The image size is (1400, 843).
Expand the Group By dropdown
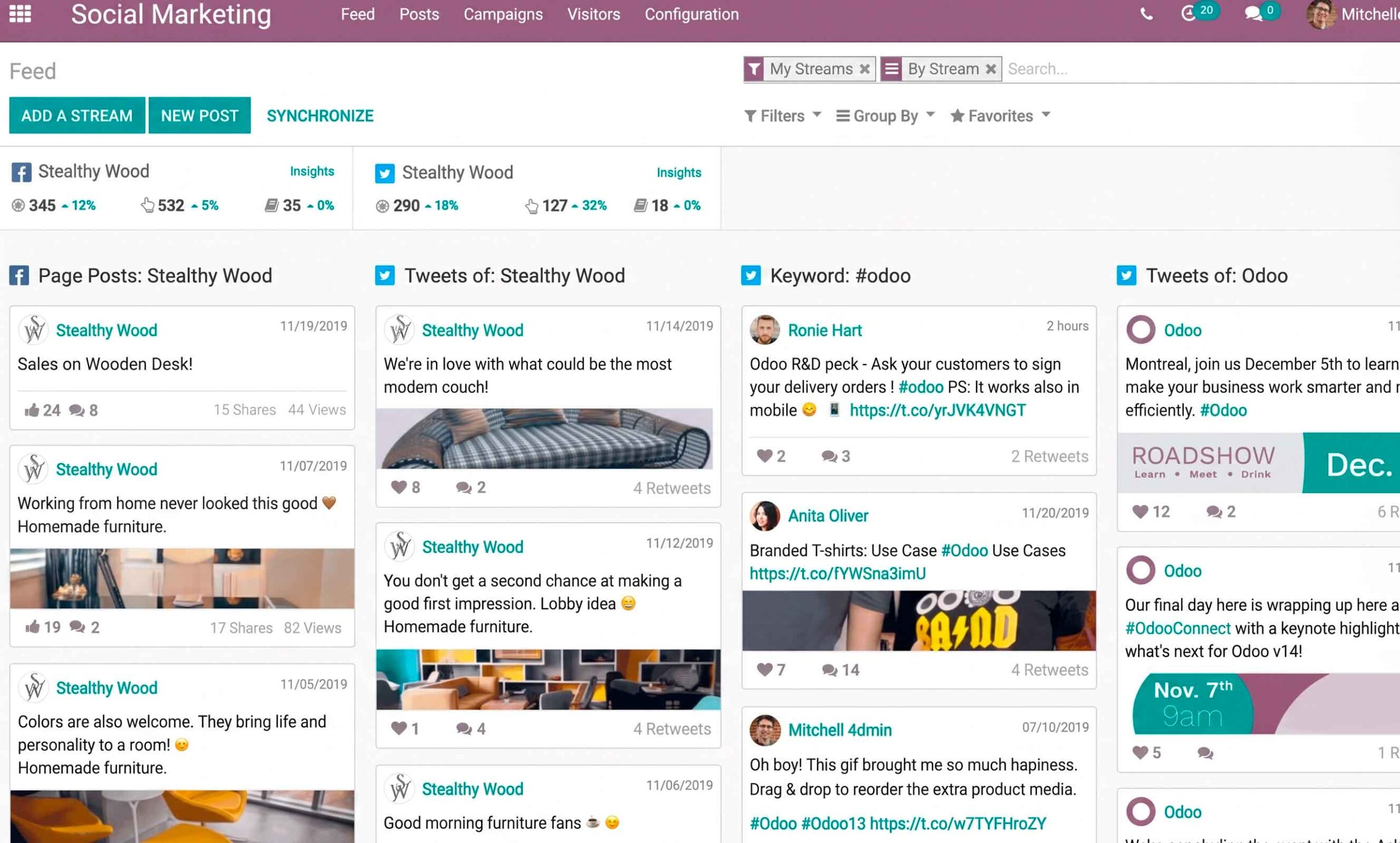pyautogui.click(x=885, y=116)
